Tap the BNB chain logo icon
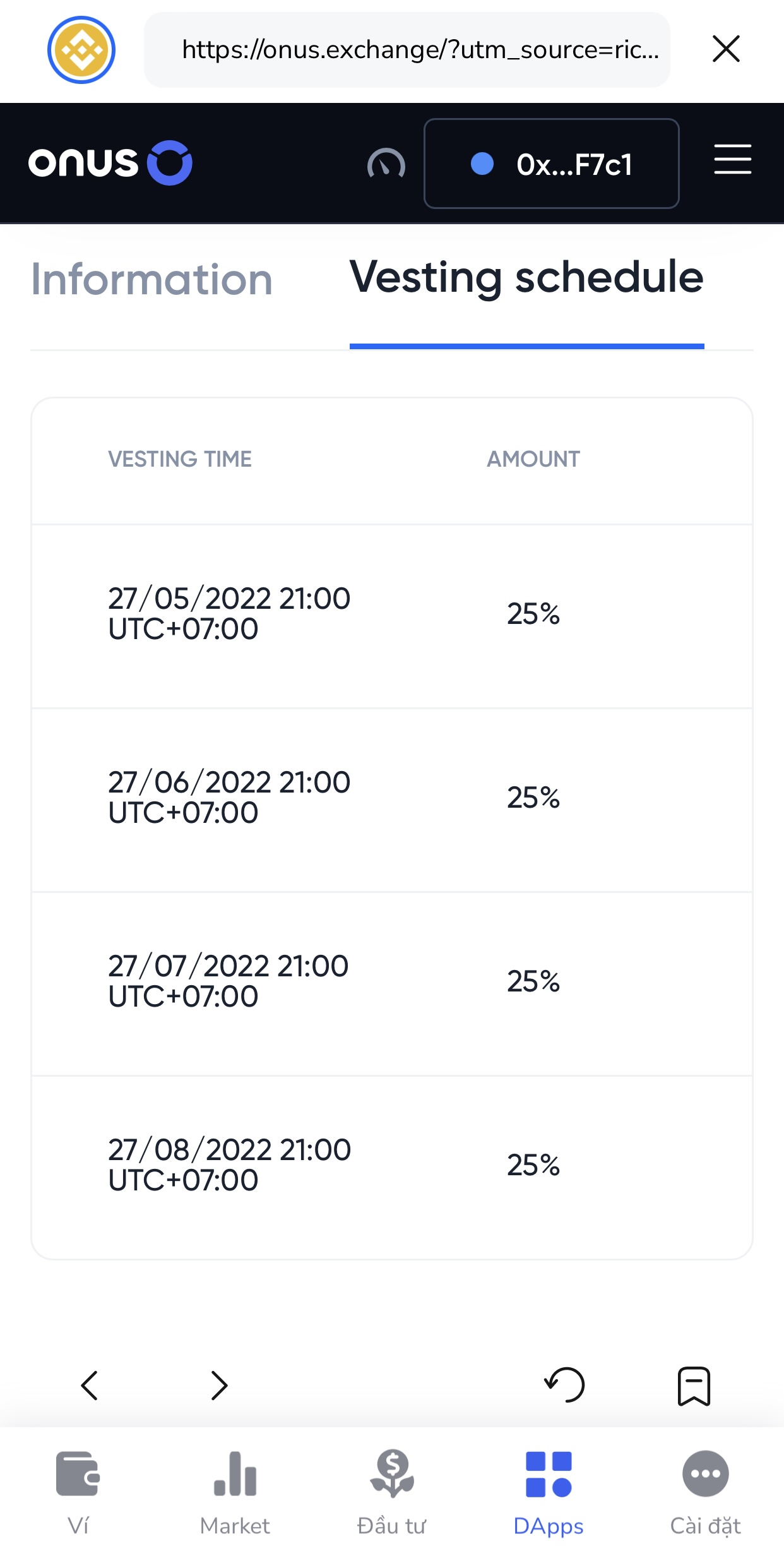Viewport: 784px width, 1551px height. [81, 50]
